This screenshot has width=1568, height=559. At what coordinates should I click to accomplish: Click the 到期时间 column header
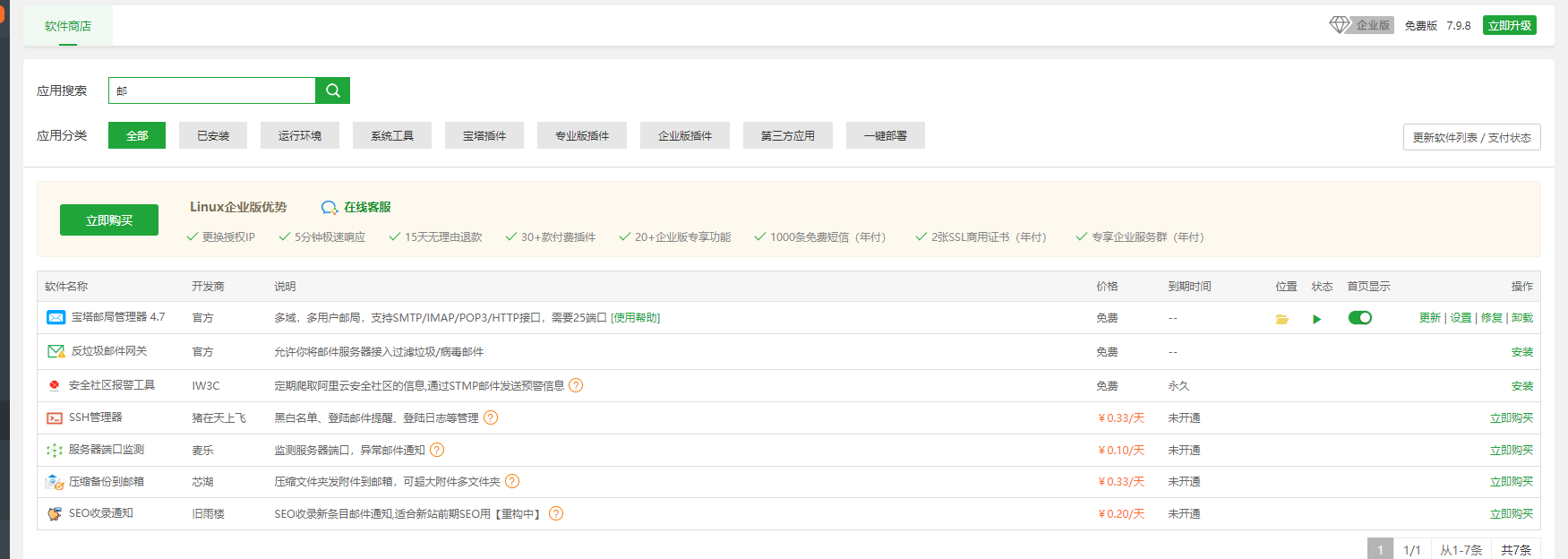click(x=1189, y=287)
